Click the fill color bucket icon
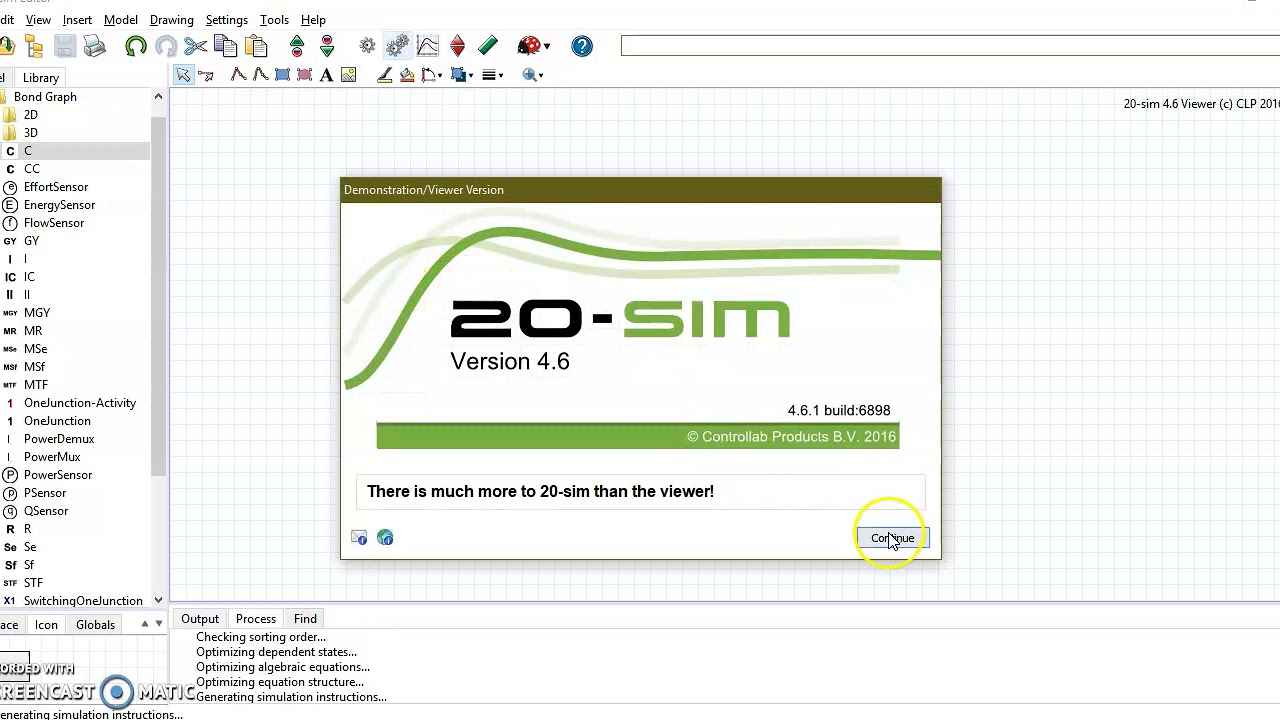 pos(407,75)
